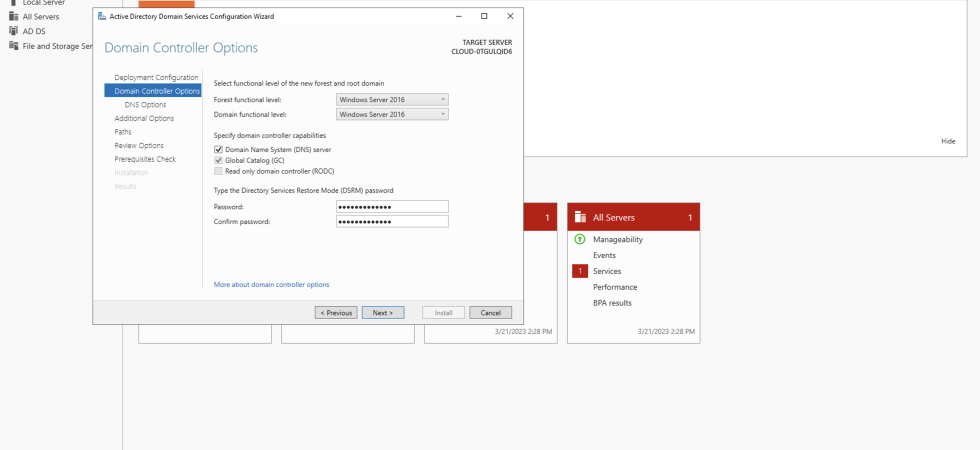Open File and Storage Services in sidebar
Image resolution: width=980 pixels, height=450 pixels.
[x=58, y=46]
